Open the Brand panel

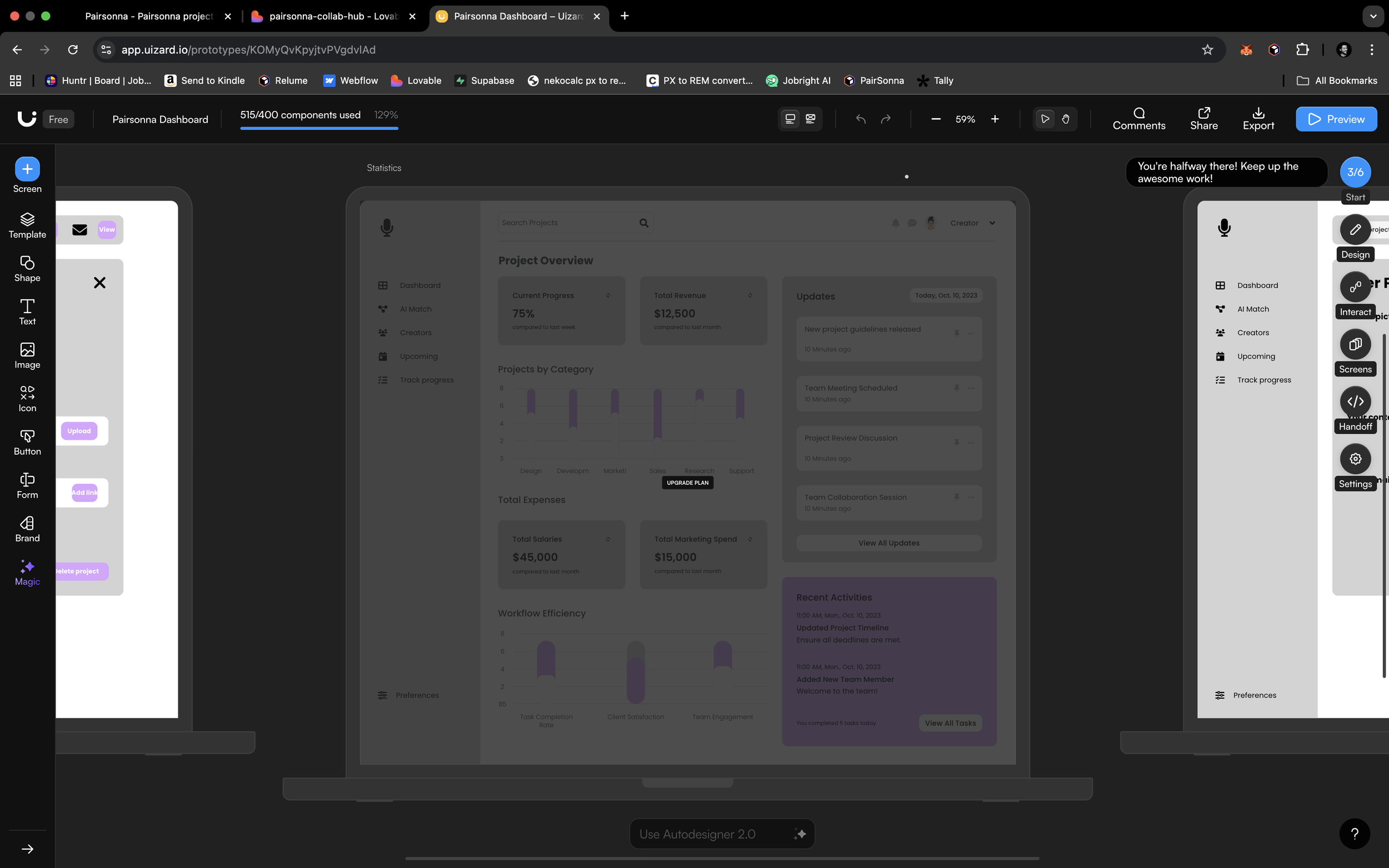pyautogui.click(x=27, y=529)
